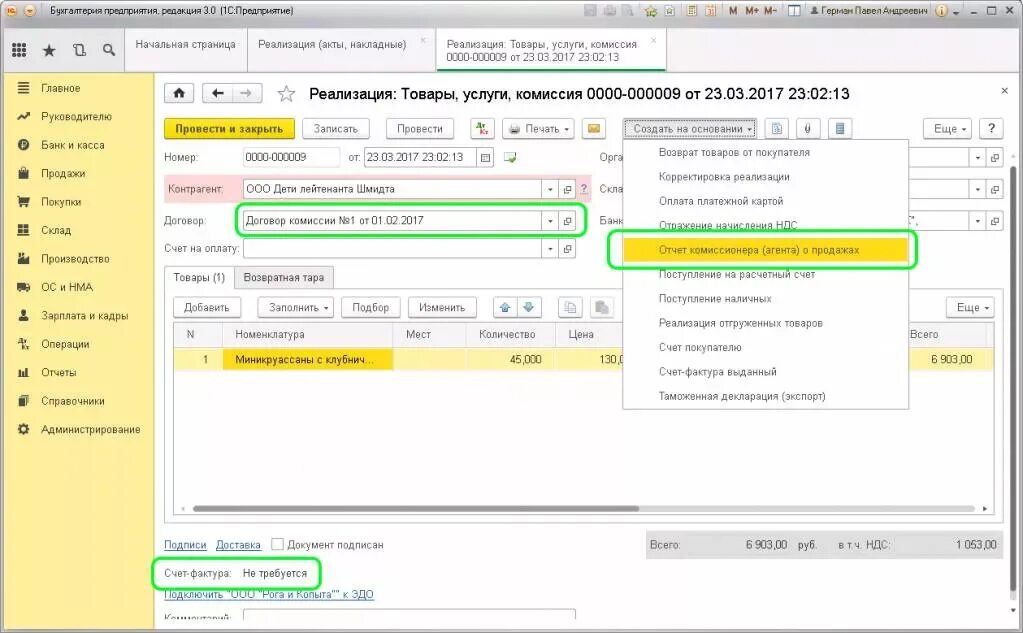Paste rows icon in table toolbar
Screen dimensions: 1023x633
pos(602,307)
